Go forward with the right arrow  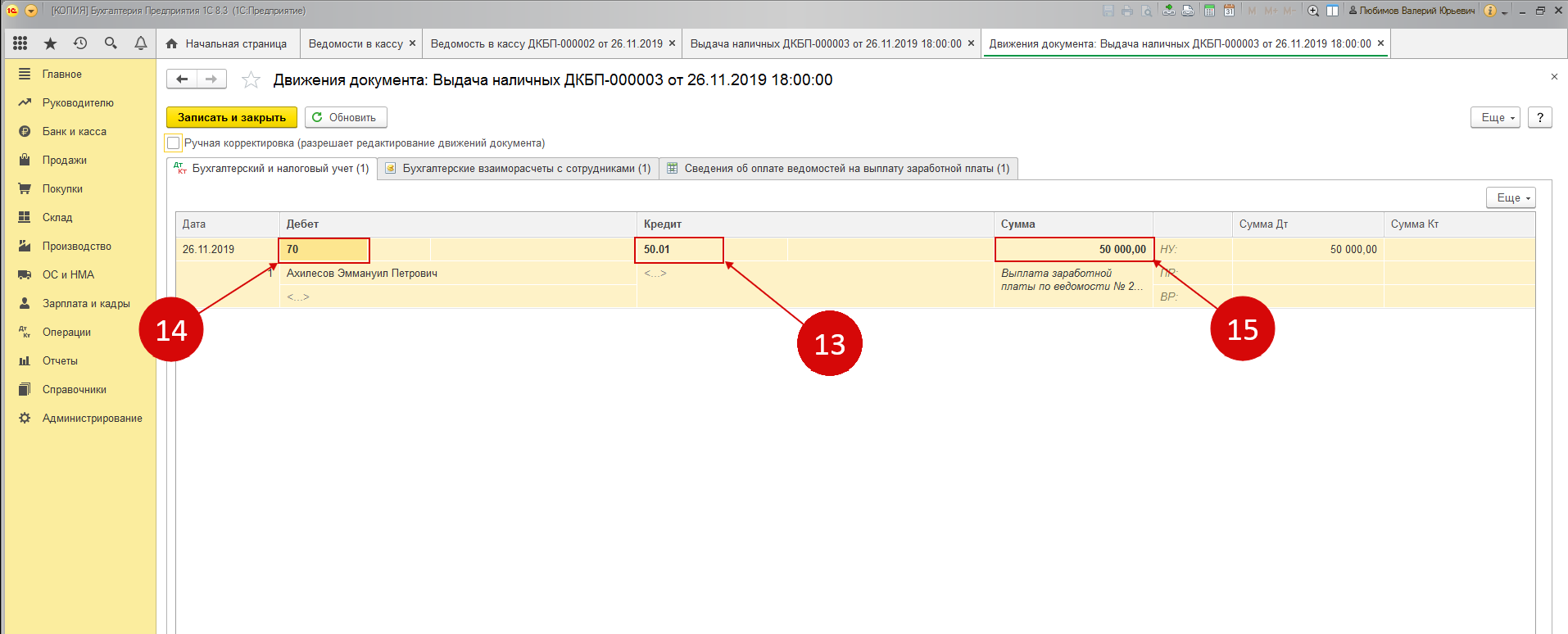(x=211, y=79)
